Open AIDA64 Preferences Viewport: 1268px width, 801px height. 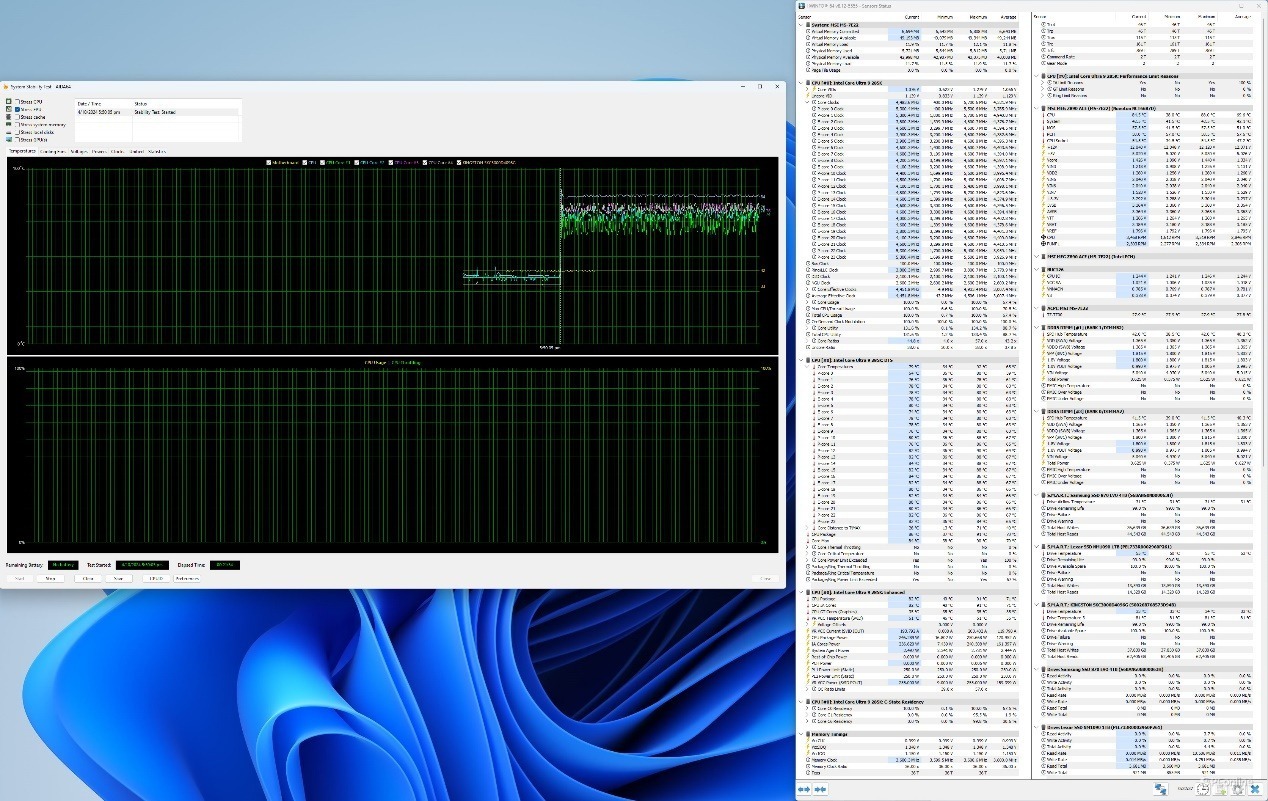click(x=190, y=579)
